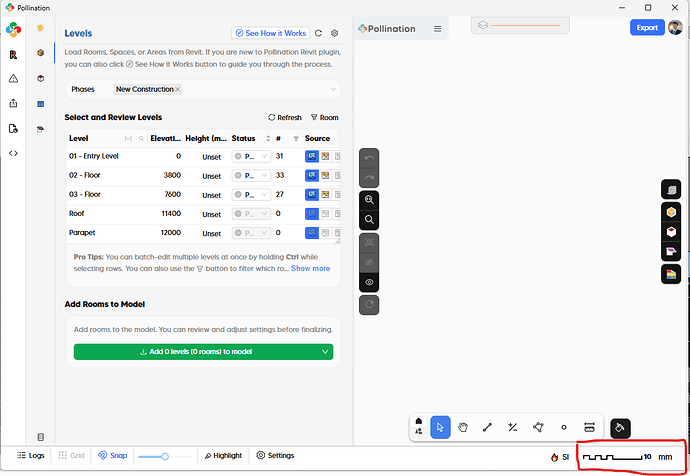The height and width of the screenshot is (476, 690).
Task: Click the blue Export button
Action: (x=647, y=28)
